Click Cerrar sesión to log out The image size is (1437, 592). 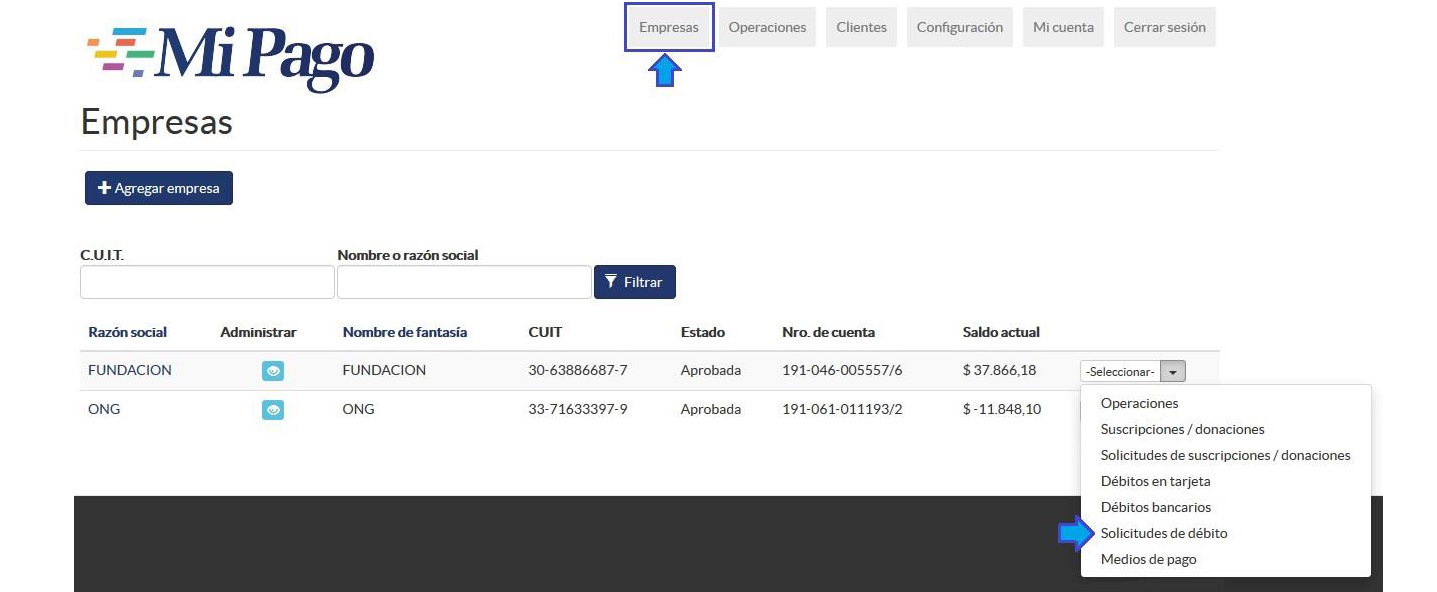tap(1165, 27)
